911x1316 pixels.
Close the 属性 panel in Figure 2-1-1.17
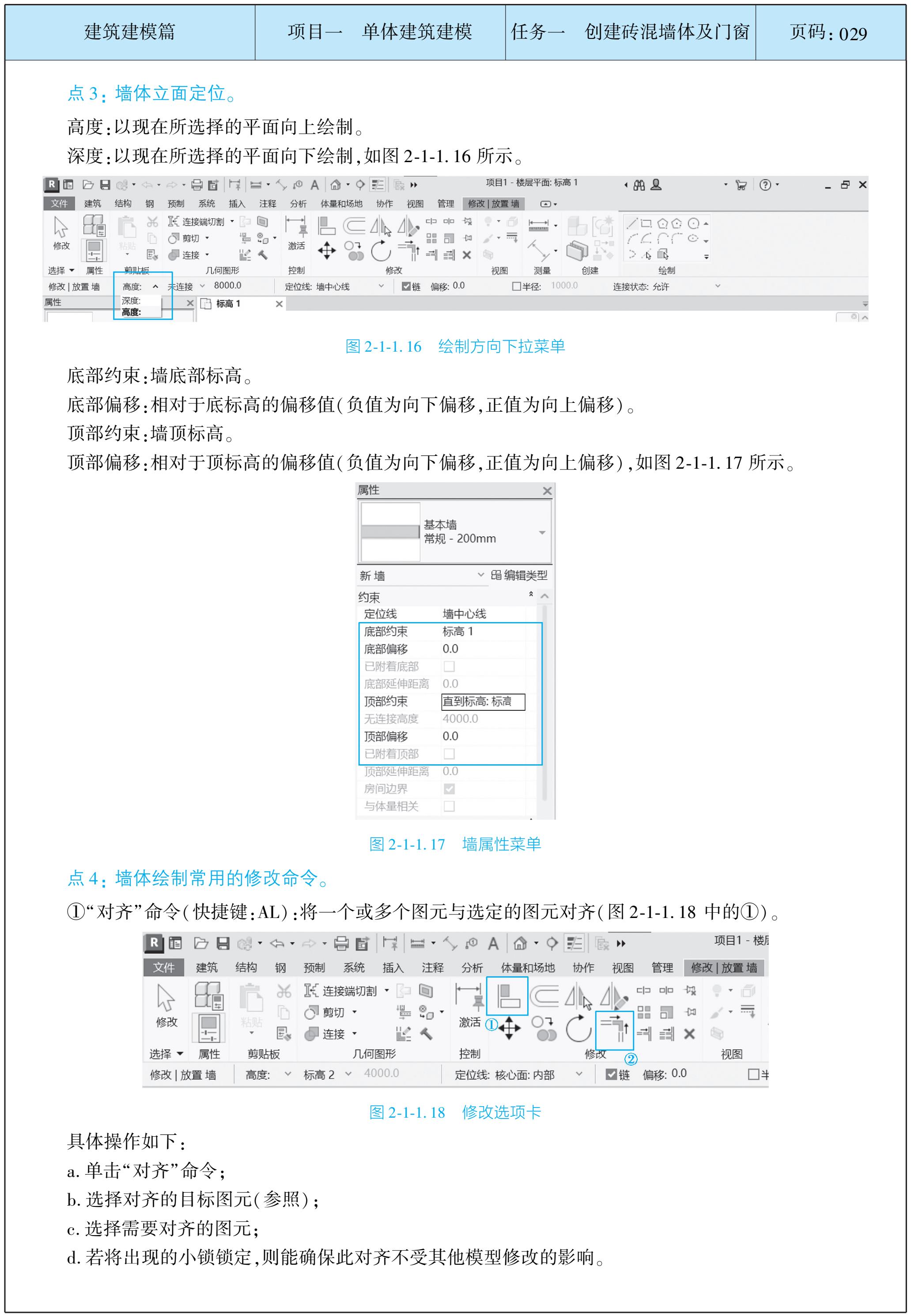point(547,490)
